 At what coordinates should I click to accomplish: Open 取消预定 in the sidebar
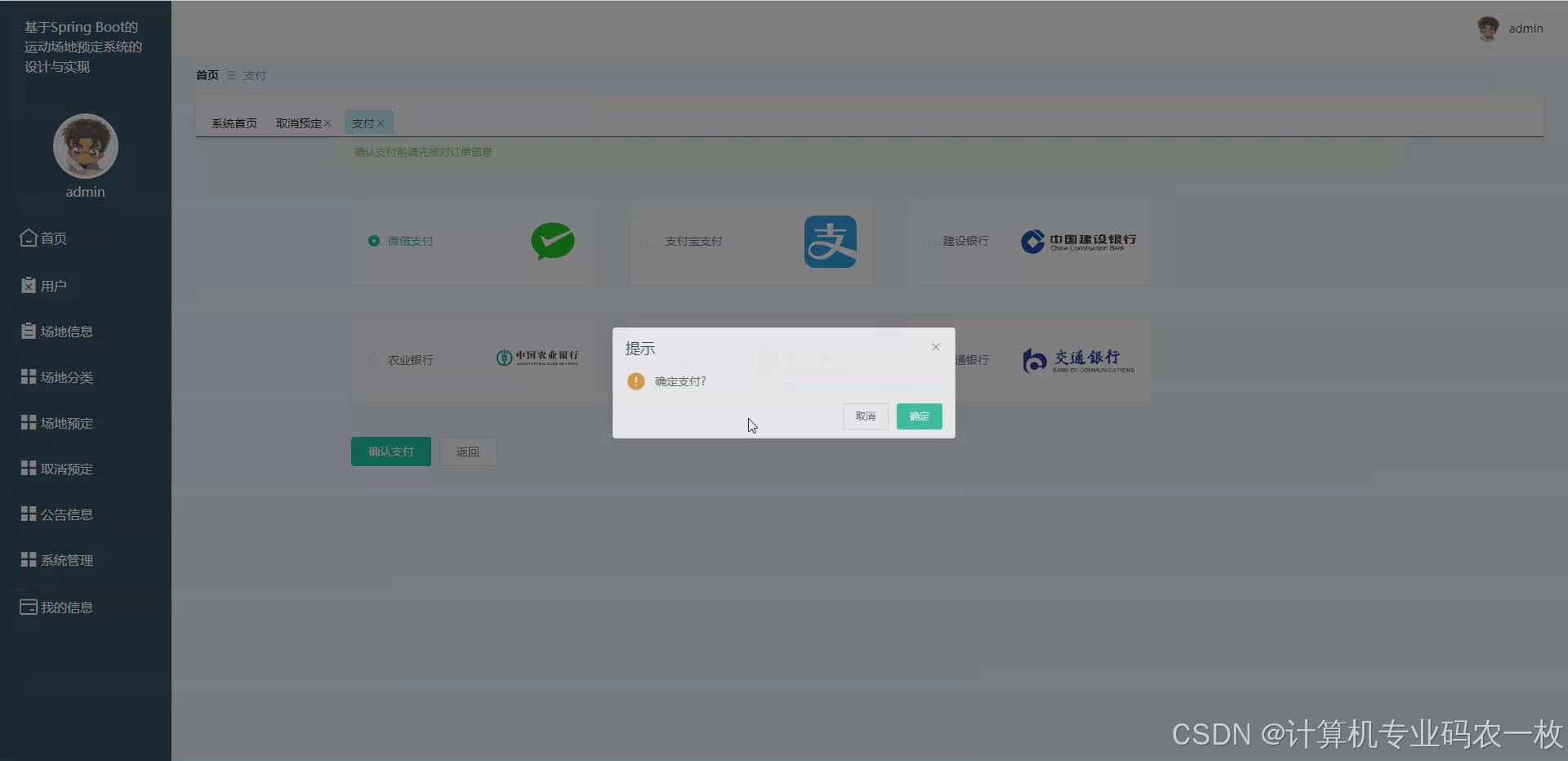67,469
